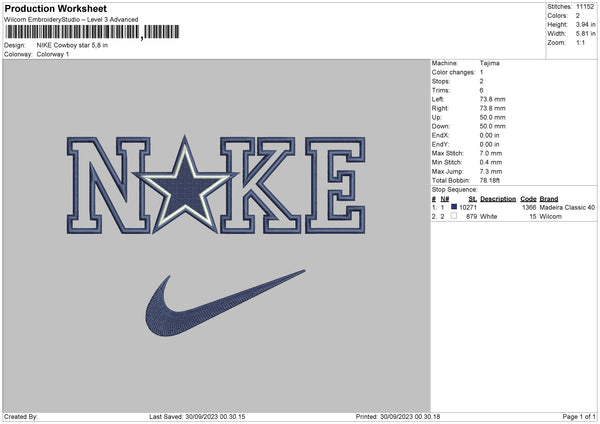Click the navy blue thread color swatch
Image resolution: width=600 pixels, height=424 pixels.
454,207
